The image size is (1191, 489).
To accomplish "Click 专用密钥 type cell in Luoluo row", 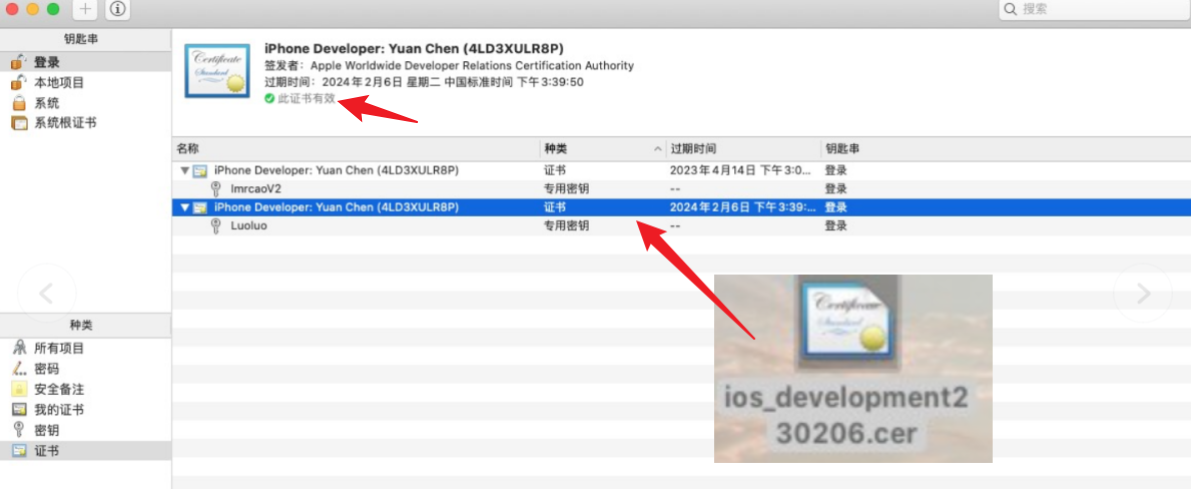I will point(567,226).
